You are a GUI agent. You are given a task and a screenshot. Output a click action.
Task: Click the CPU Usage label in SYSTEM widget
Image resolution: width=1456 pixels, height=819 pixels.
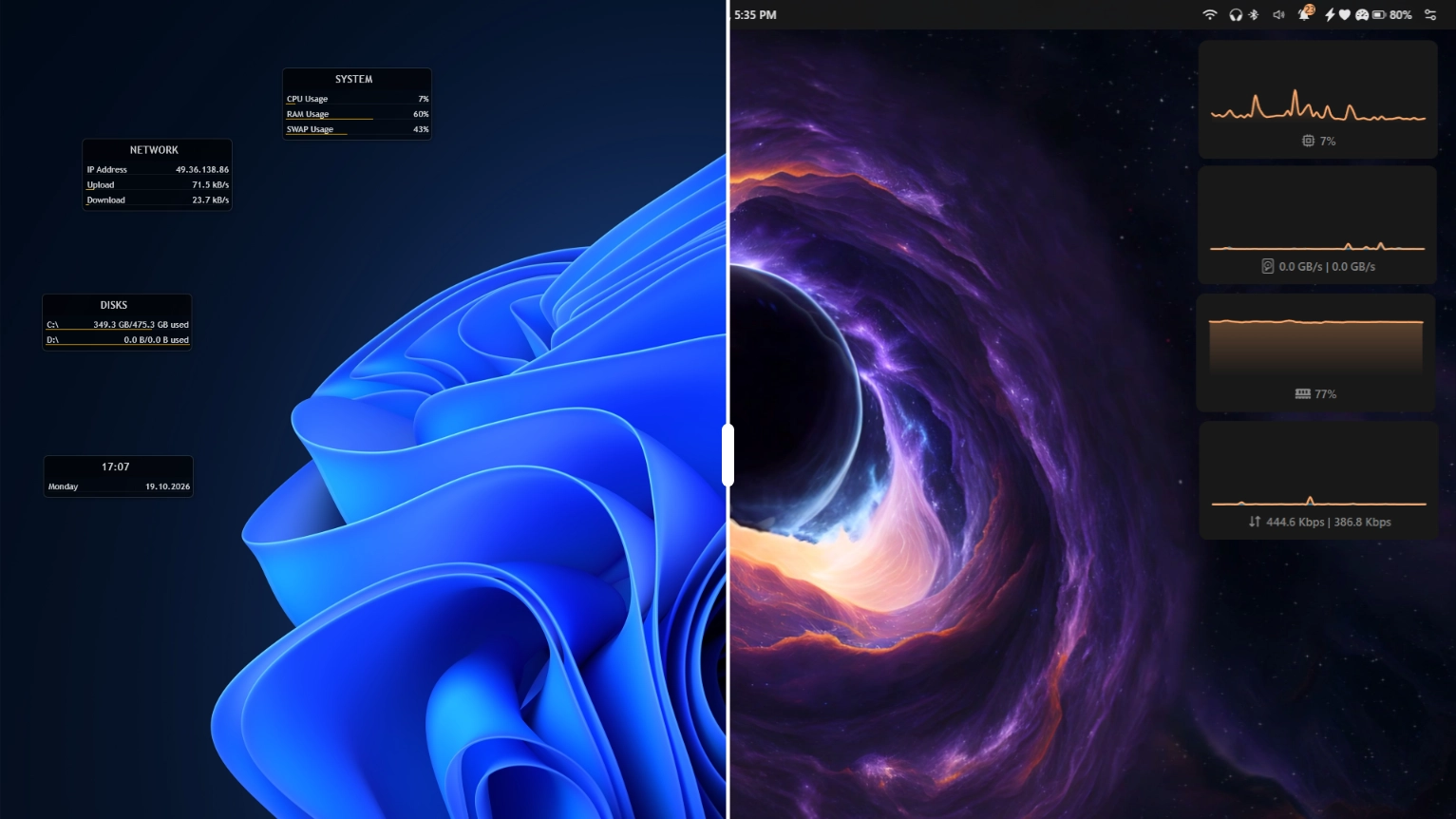[307, 99]
